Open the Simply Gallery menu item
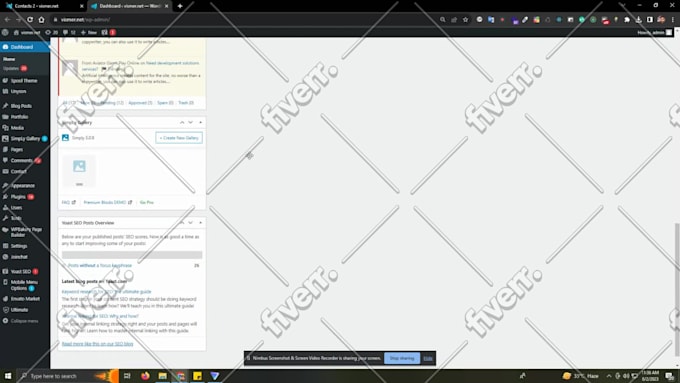Image resolution: width=680 pixels, height=383 pixels. coord(25,138)
